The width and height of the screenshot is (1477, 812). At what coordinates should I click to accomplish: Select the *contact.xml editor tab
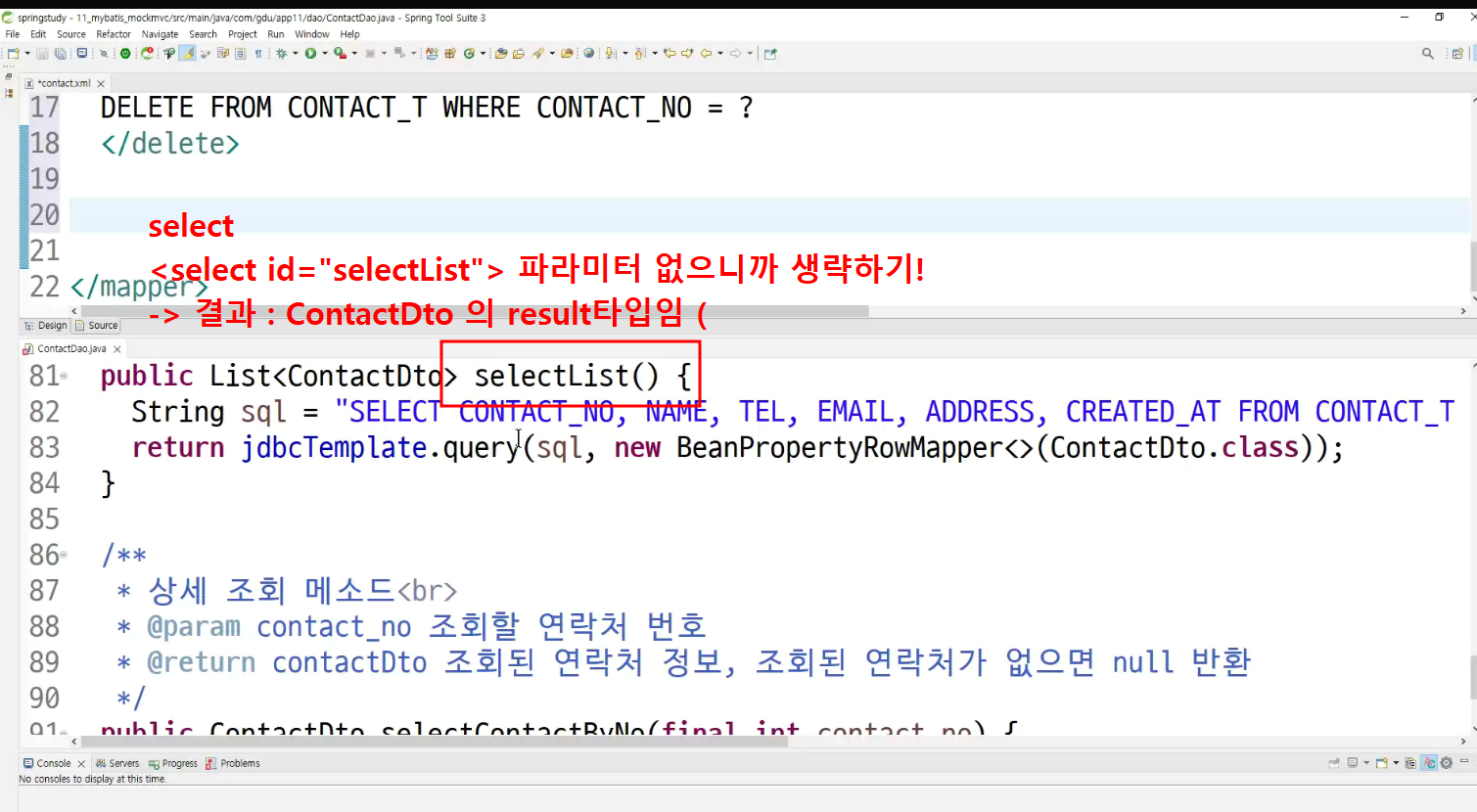64,83
